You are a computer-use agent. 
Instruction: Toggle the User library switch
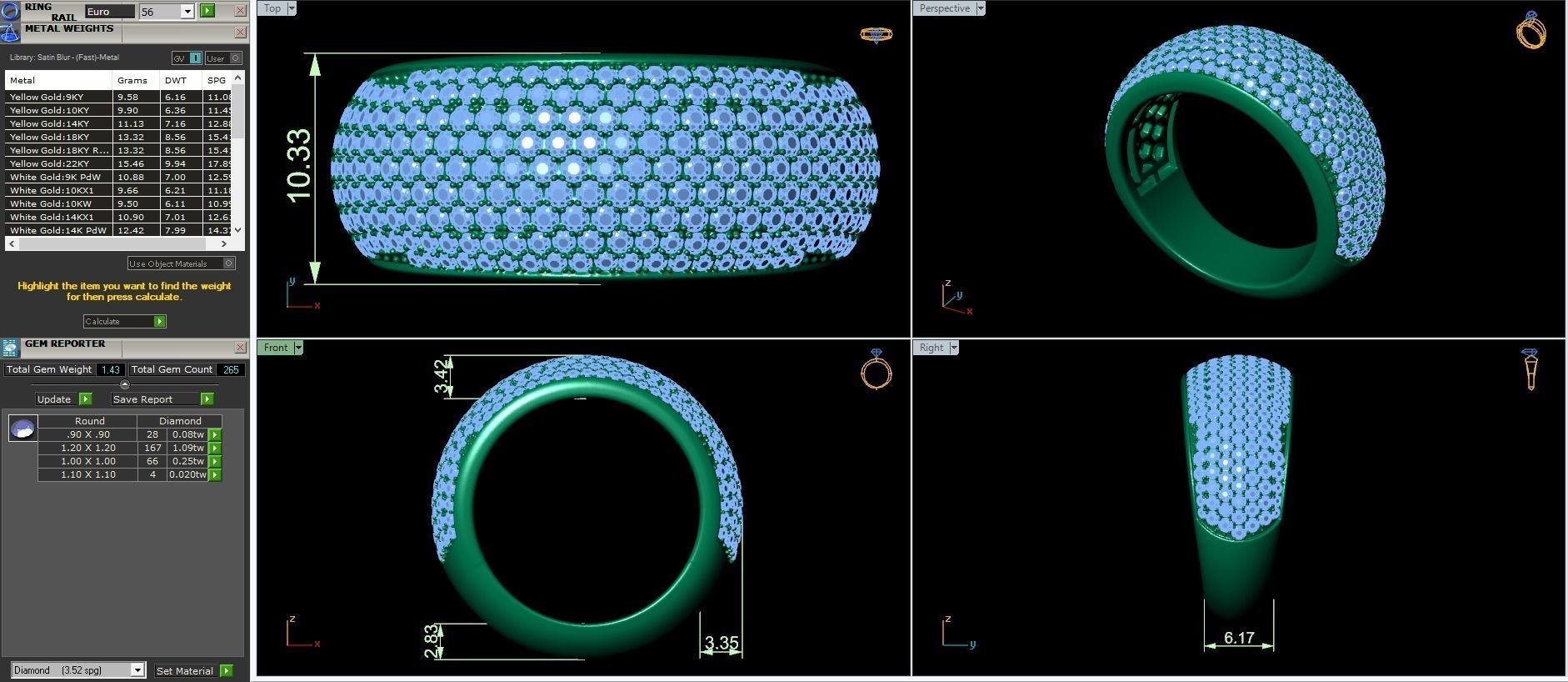coord(223,58)
